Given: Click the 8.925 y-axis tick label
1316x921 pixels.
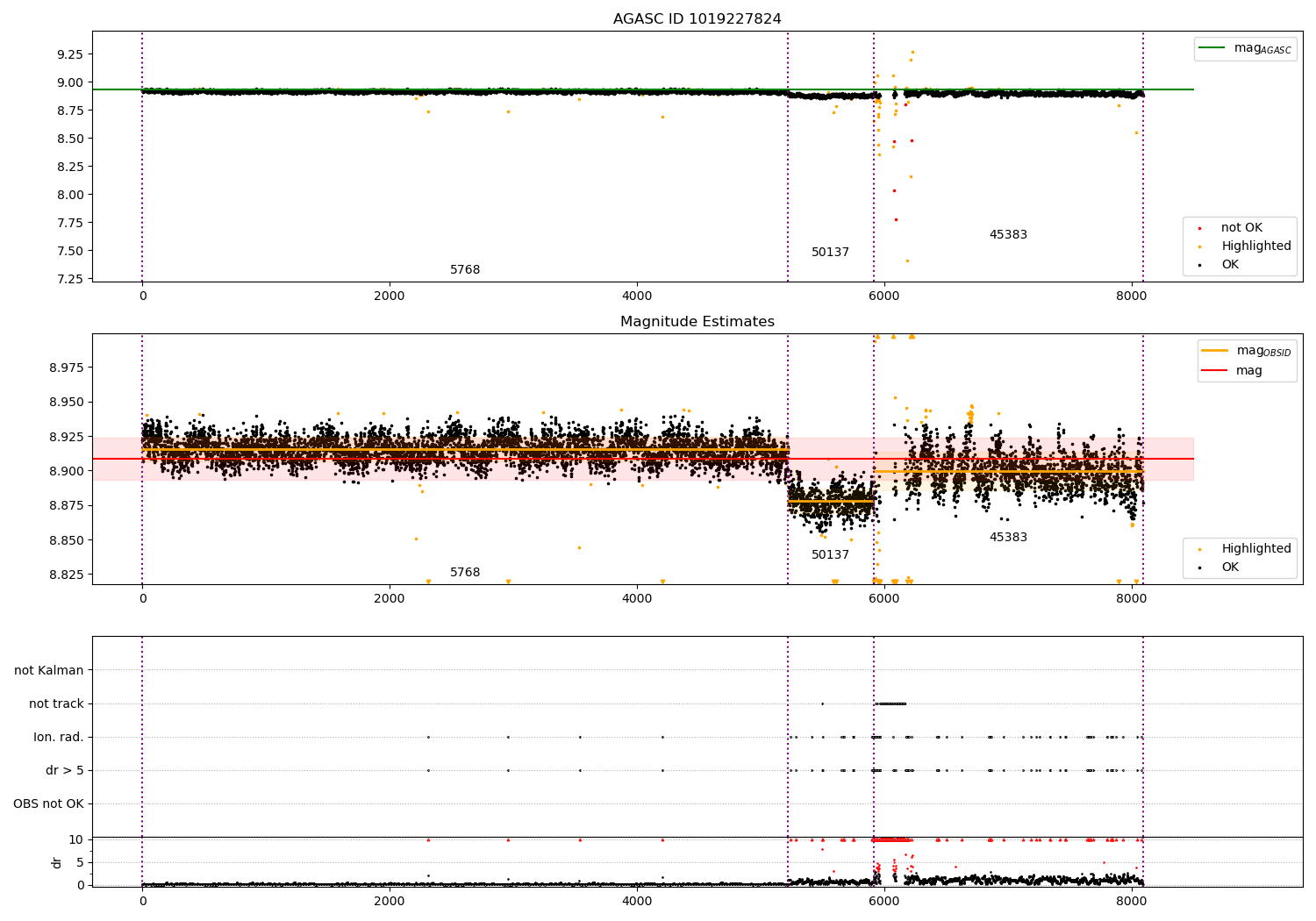Looking at the screenshot, I should click(x=66, y=437).
